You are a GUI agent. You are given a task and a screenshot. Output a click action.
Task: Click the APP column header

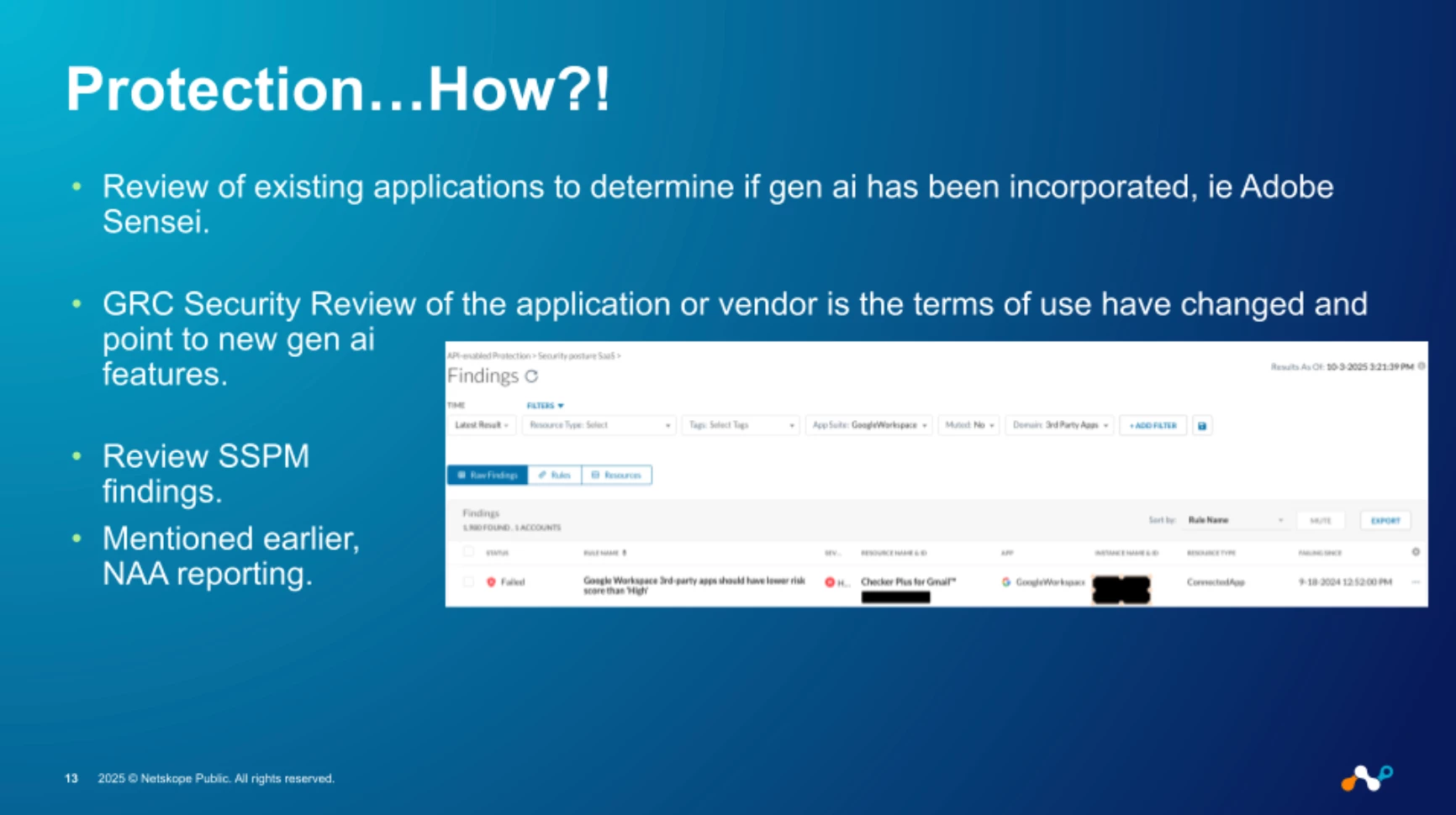click(x=1007, y=553)
